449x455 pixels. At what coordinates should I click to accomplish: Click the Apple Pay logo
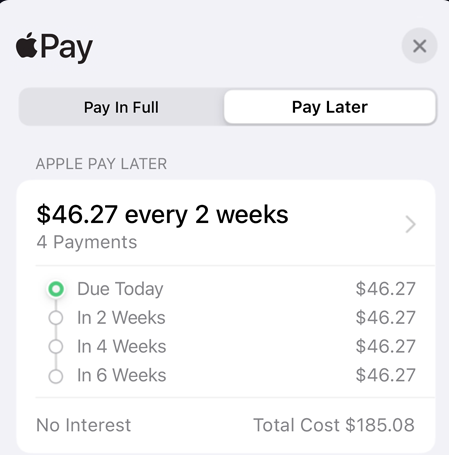pos(54,47)
